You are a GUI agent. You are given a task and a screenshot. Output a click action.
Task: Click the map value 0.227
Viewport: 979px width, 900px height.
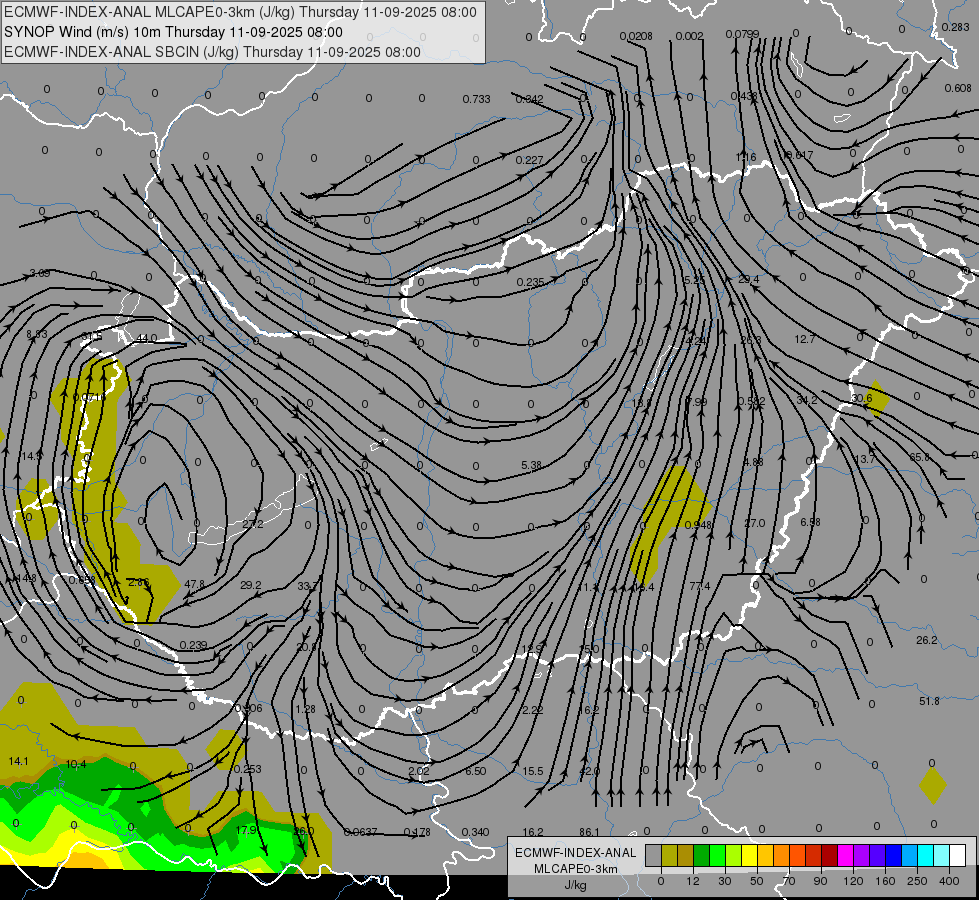coord(529,161)
